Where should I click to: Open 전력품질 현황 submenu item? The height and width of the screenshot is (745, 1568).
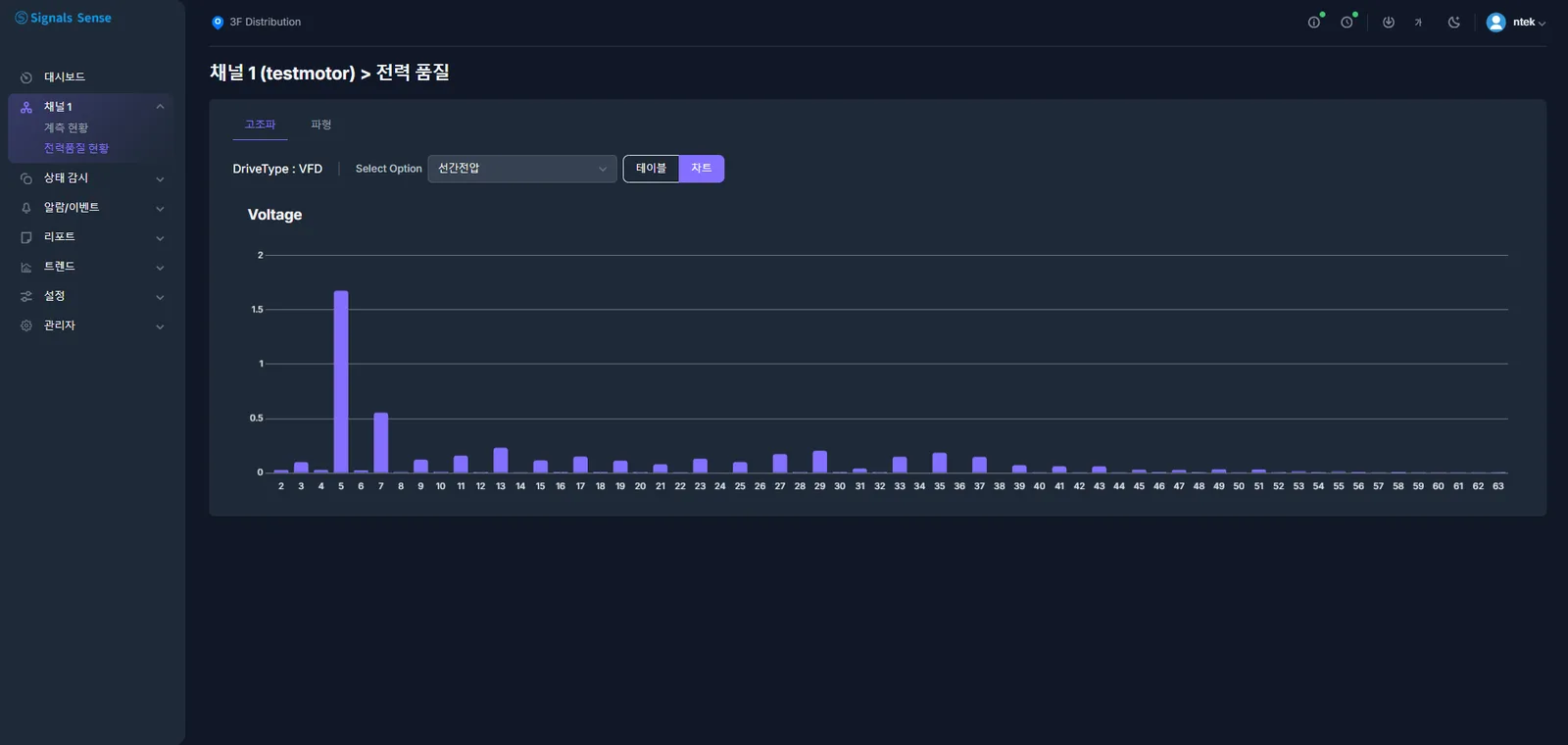tap(76, 149)
